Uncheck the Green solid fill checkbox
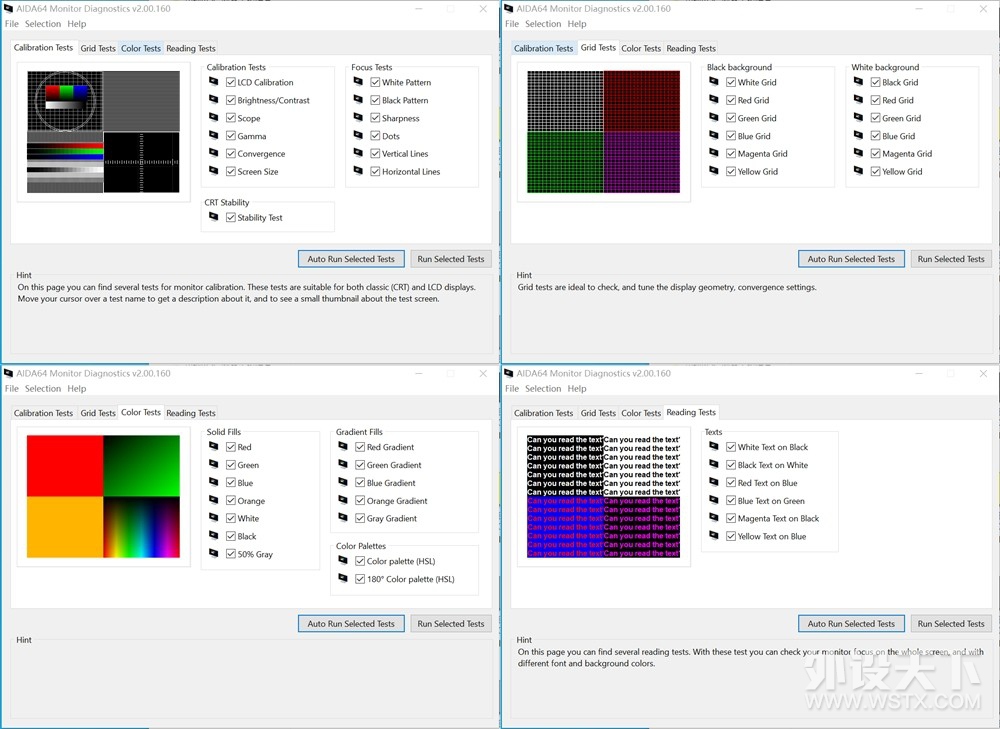Screen dimensions: 1000x729 click(231, 465)
